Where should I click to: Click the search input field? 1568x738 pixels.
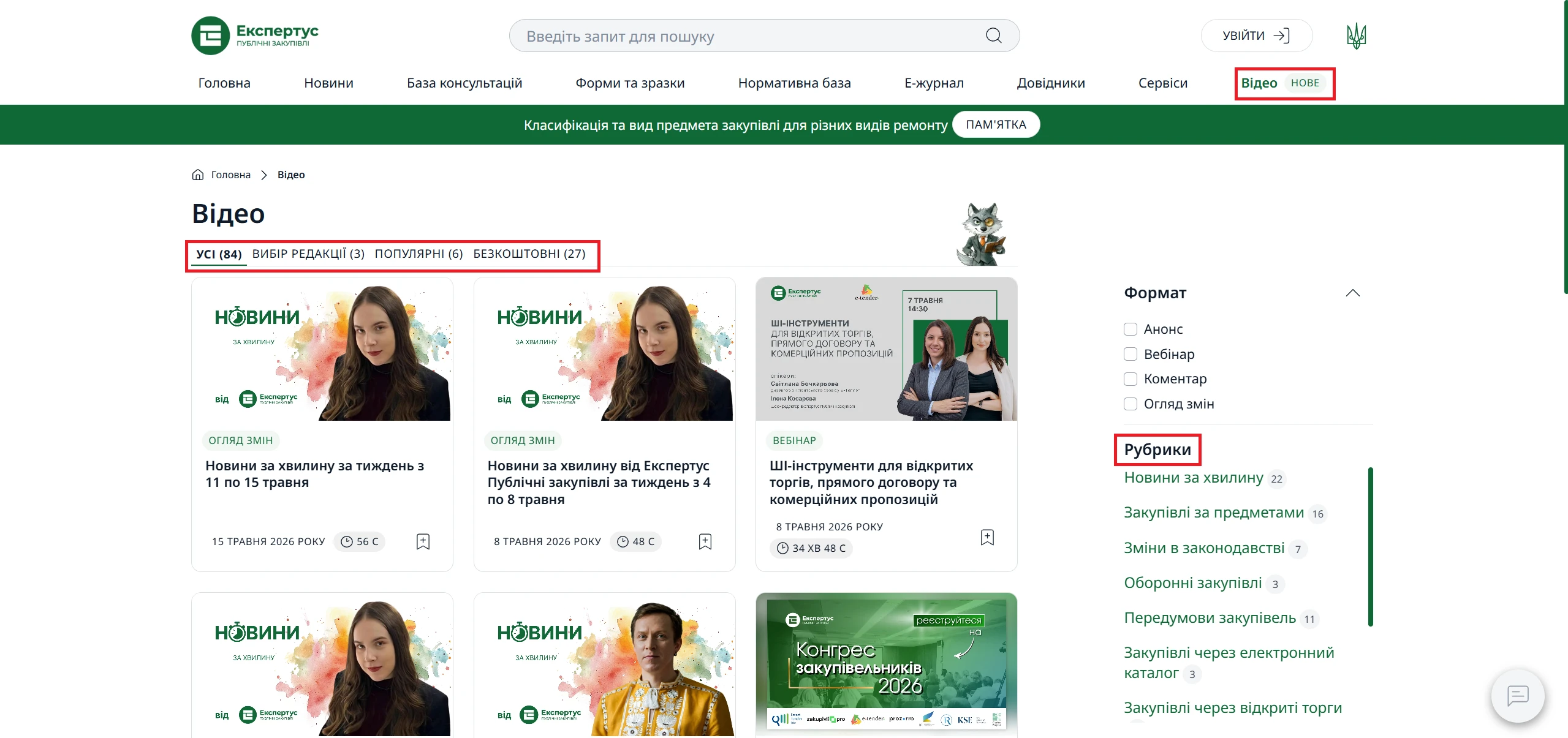[764, 36]
